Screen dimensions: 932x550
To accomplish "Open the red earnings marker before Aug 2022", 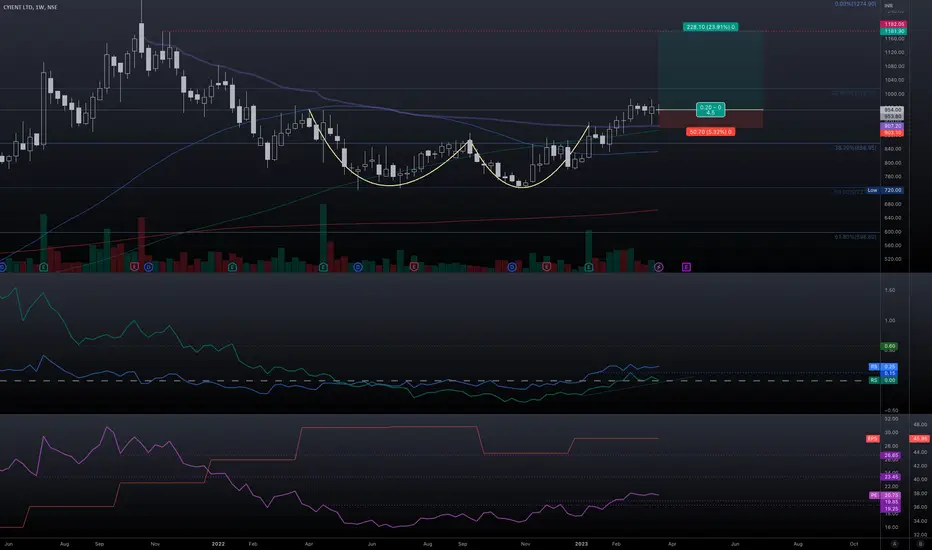I will tap(414, 268).
